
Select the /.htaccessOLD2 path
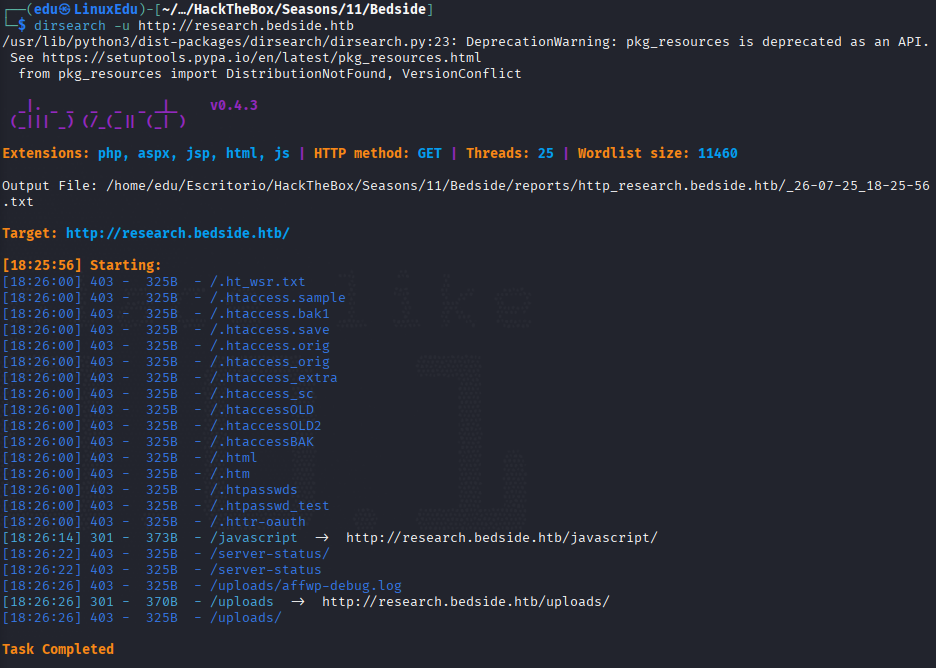(x=266, y=426)
